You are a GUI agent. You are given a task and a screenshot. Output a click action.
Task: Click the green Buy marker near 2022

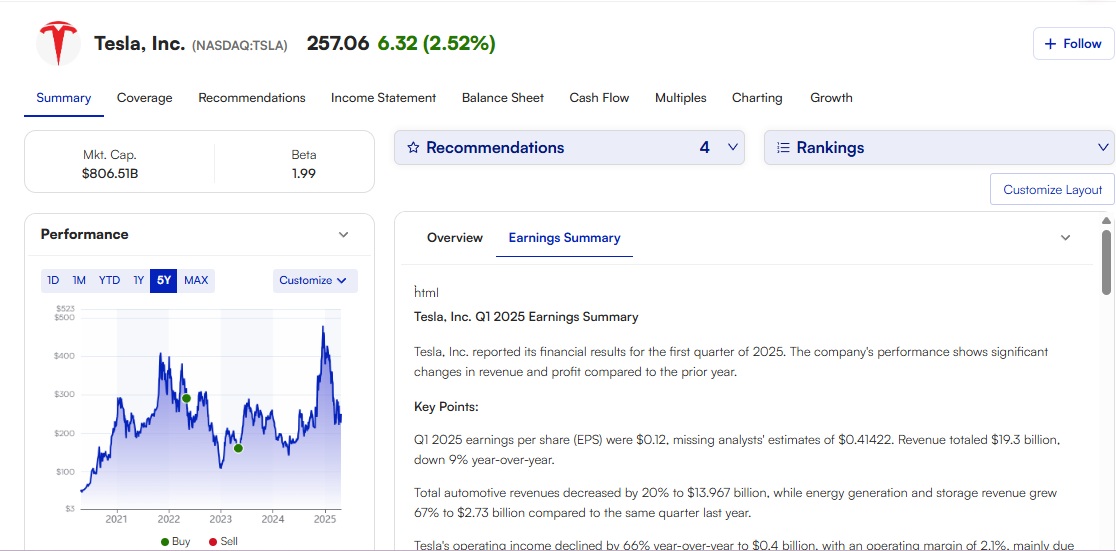pyautogui.click(x=186, y=398)
